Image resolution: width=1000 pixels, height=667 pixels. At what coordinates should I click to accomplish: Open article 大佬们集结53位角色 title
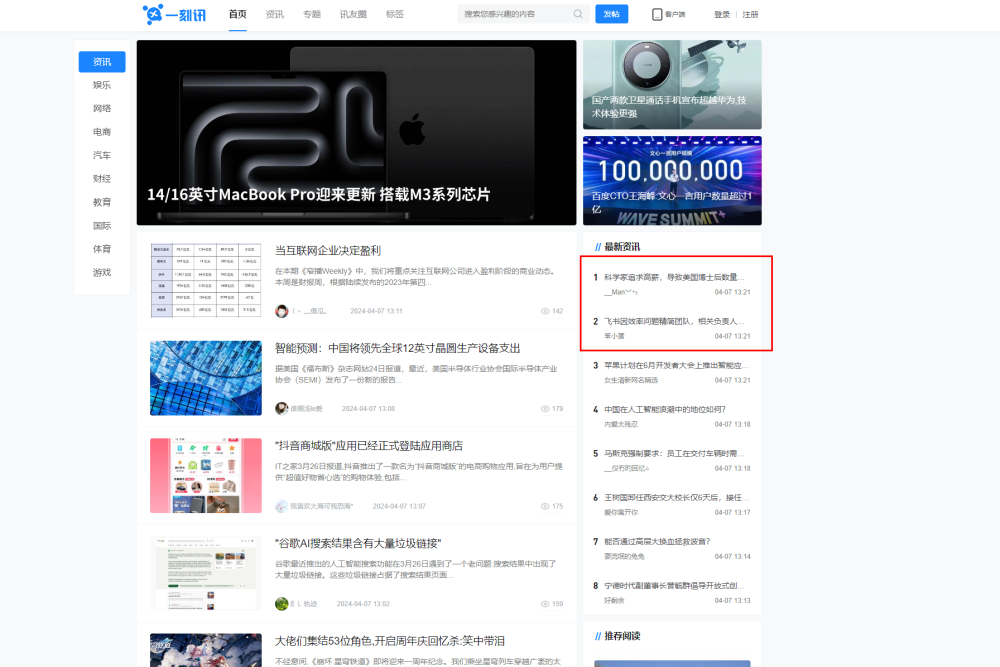tap(390, 641)
